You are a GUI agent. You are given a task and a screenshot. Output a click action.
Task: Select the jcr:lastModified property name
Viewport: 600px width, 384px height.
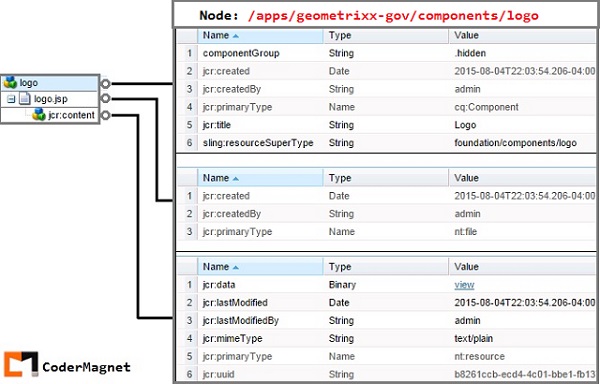pos(235,303)
